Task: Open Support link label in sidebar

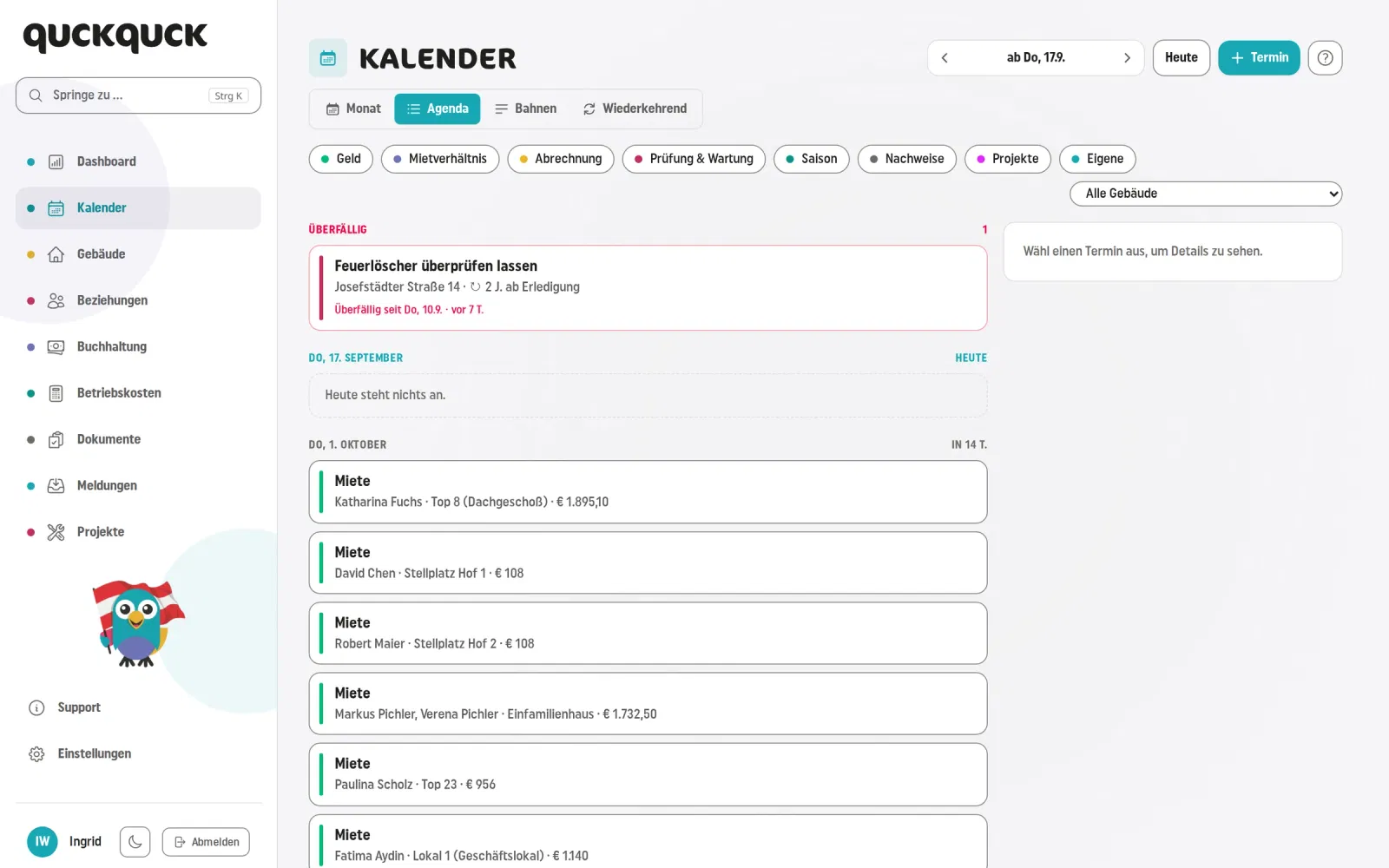Action: pyautogui.click(x=79, y=708)
